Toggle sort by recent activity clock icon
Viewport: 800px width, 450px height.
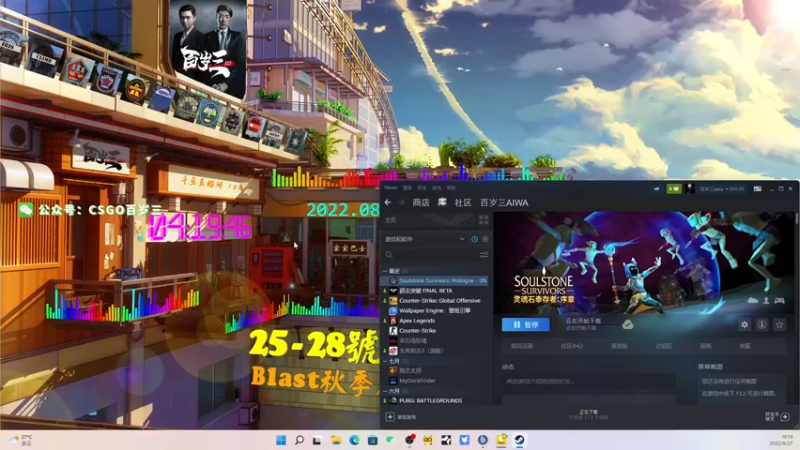[x=474, y=239]
